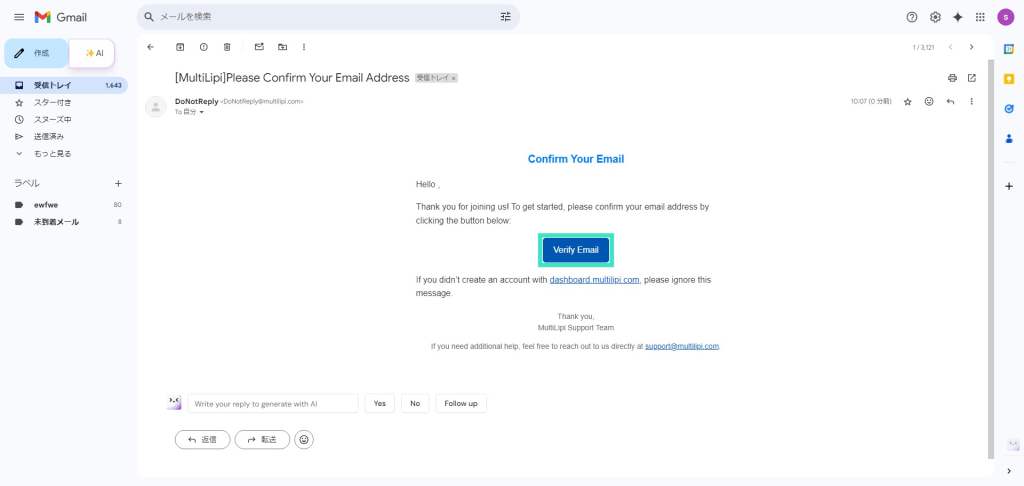
Task: Focus the メールを検索 search box
Action: click(327, 17)
